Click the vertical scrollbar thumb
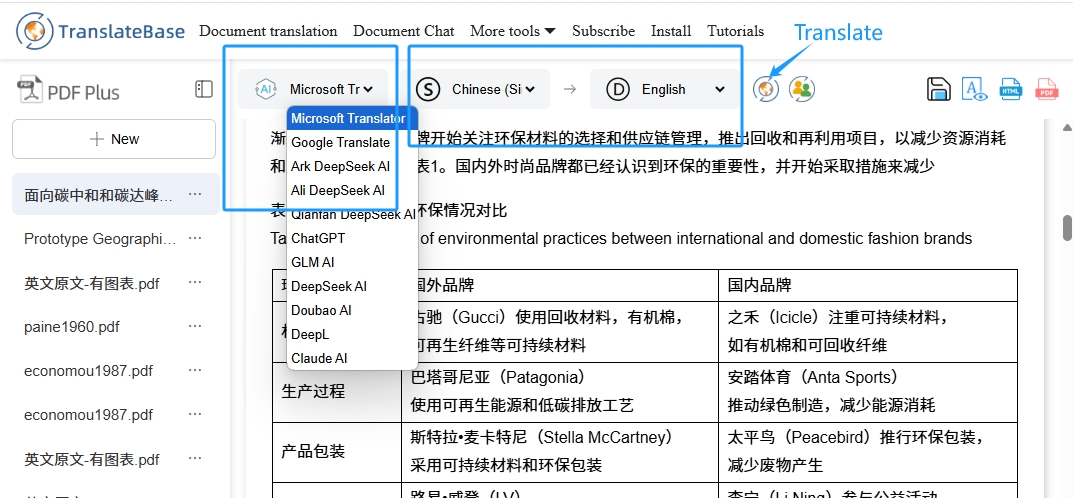1073x498 pixels. click(1067, 228)
